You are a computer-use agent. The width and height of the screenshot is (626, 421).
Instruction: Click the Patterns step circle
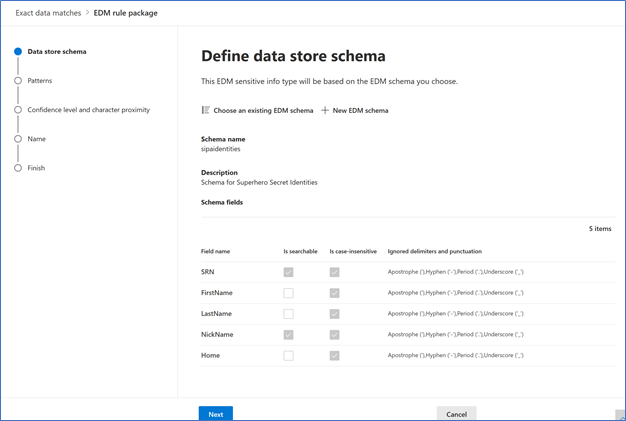(x=18, y=81)
